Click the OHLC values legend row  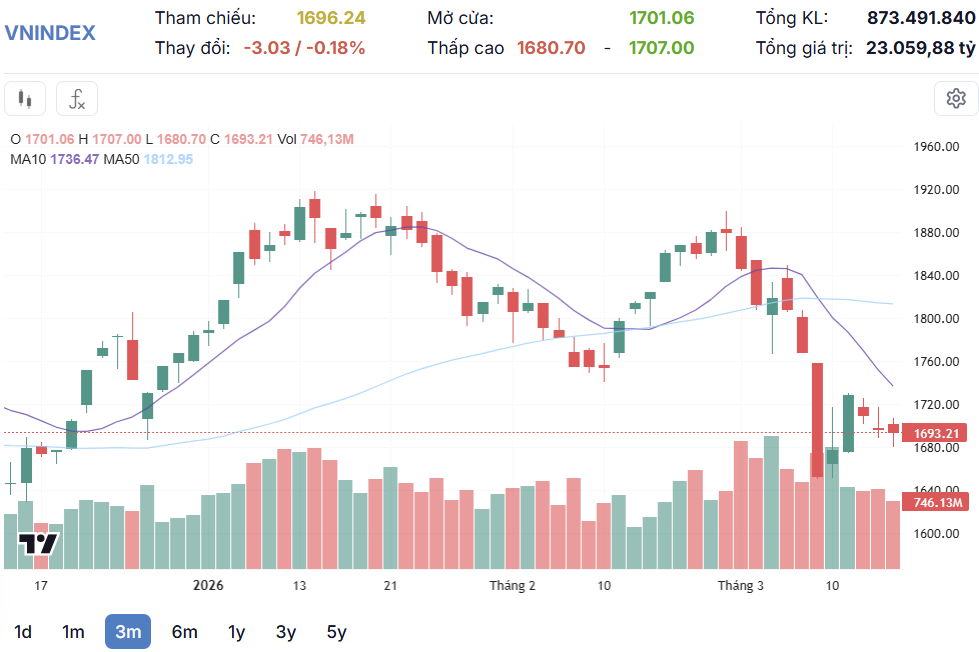(180, 139)
